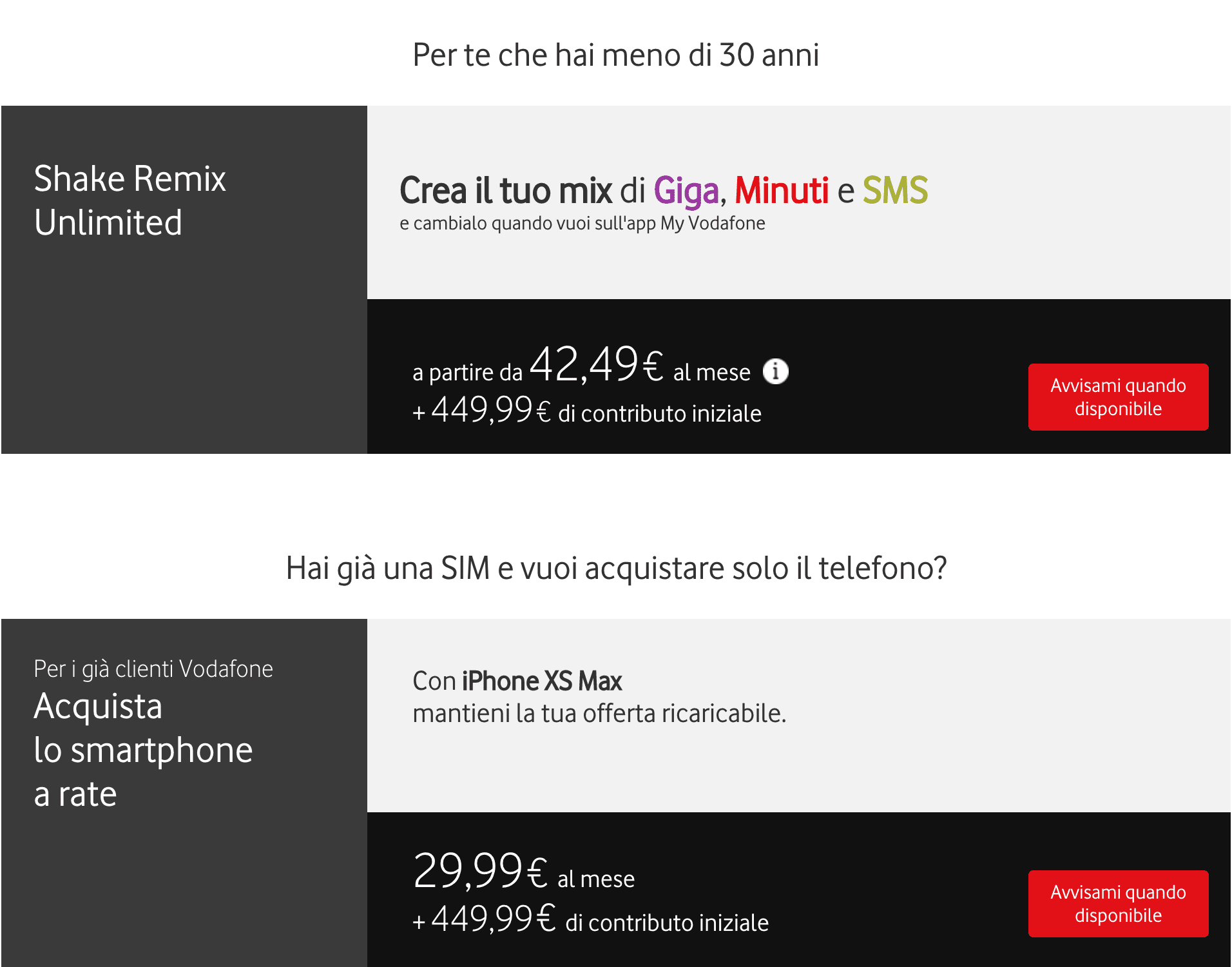Open the info icon beside 42,49€ al mese
The width and height of the screenshot is (1232, 967).
(x=776, y=371)
